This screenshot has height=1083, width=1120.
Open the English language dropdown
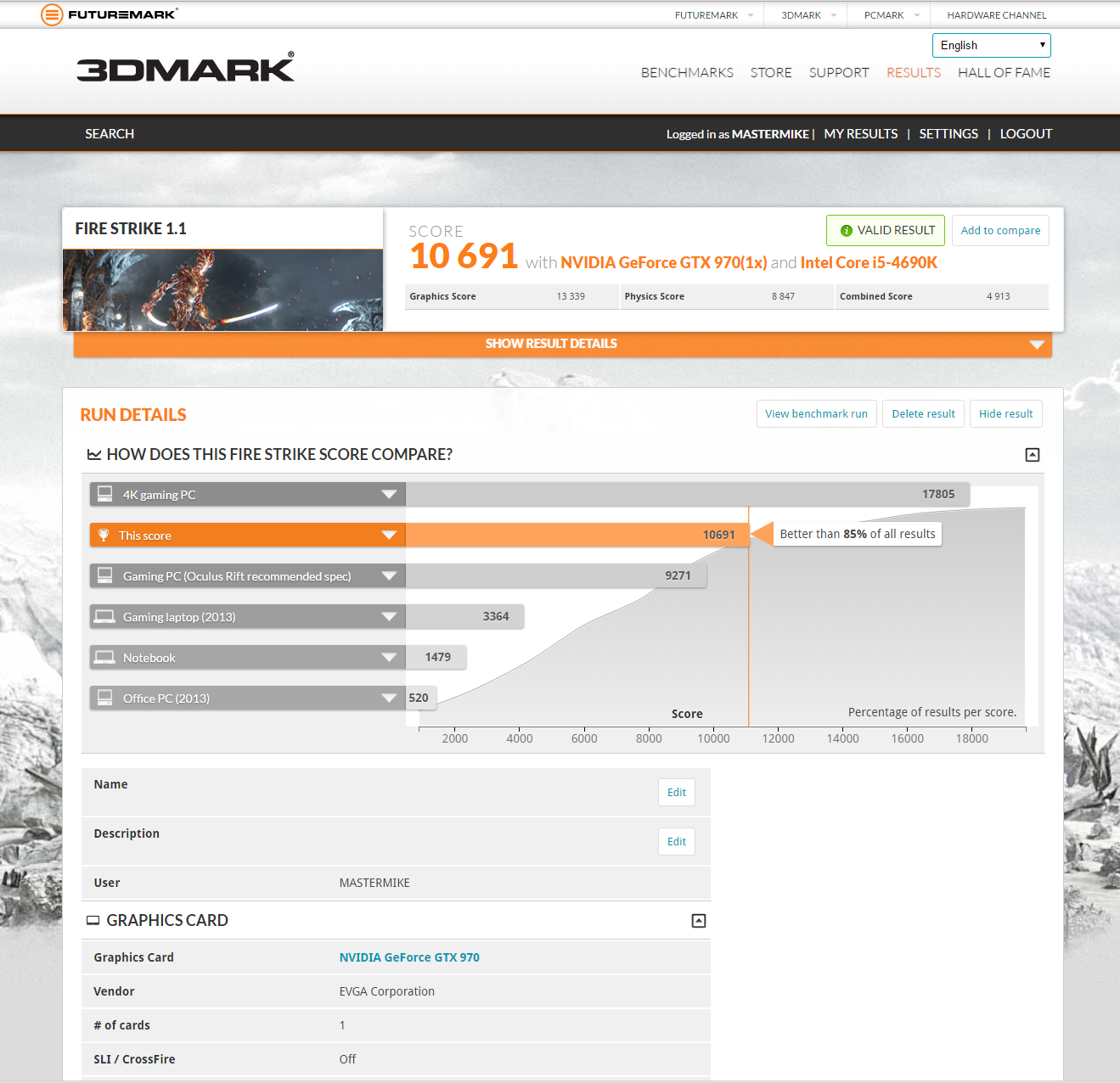point(992,45)
